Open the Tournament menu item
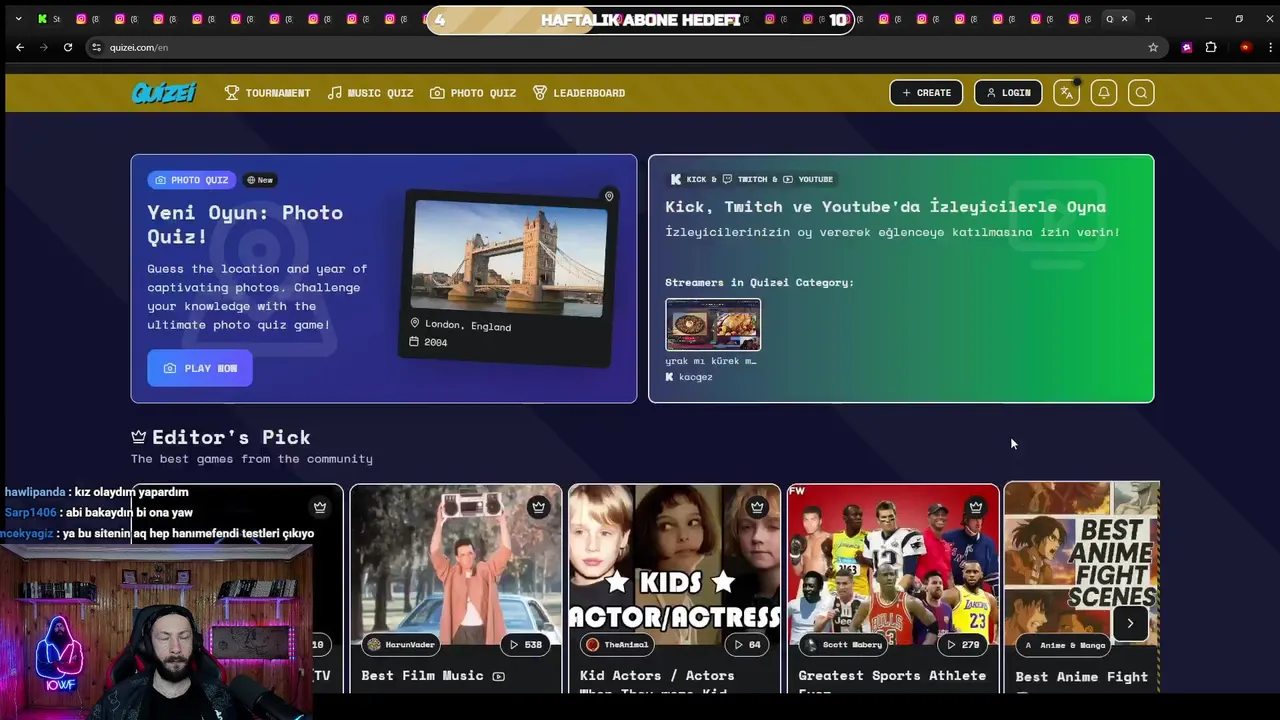Viewport: 1280px width, 720px height. pyautogui.click(x=267, y=93)
